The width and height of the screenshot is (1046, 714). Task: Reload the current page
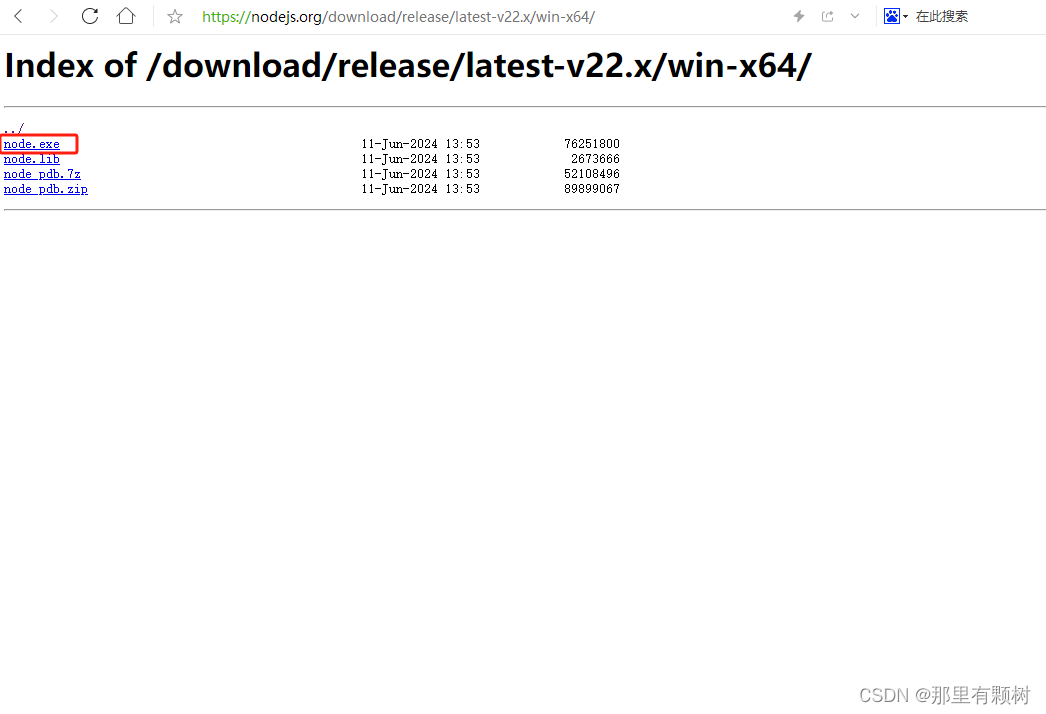(89, 16)
